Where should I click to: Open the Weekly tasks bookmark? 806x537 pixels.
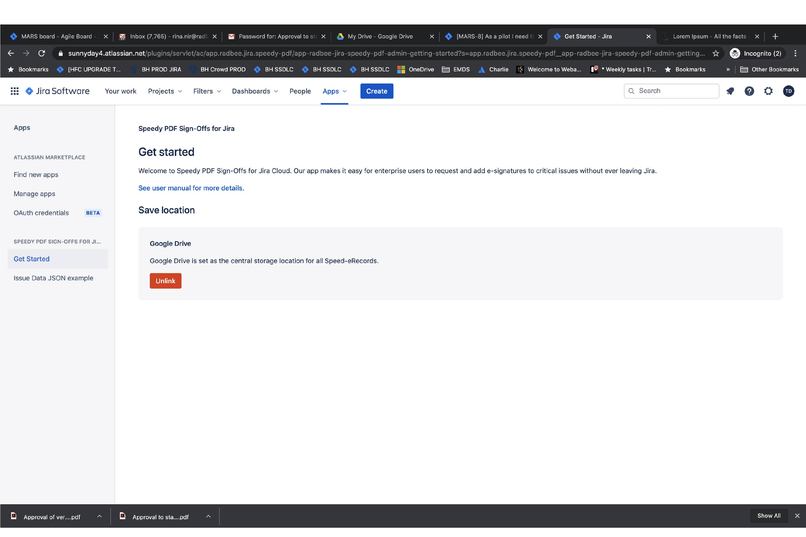coord(624,69)
